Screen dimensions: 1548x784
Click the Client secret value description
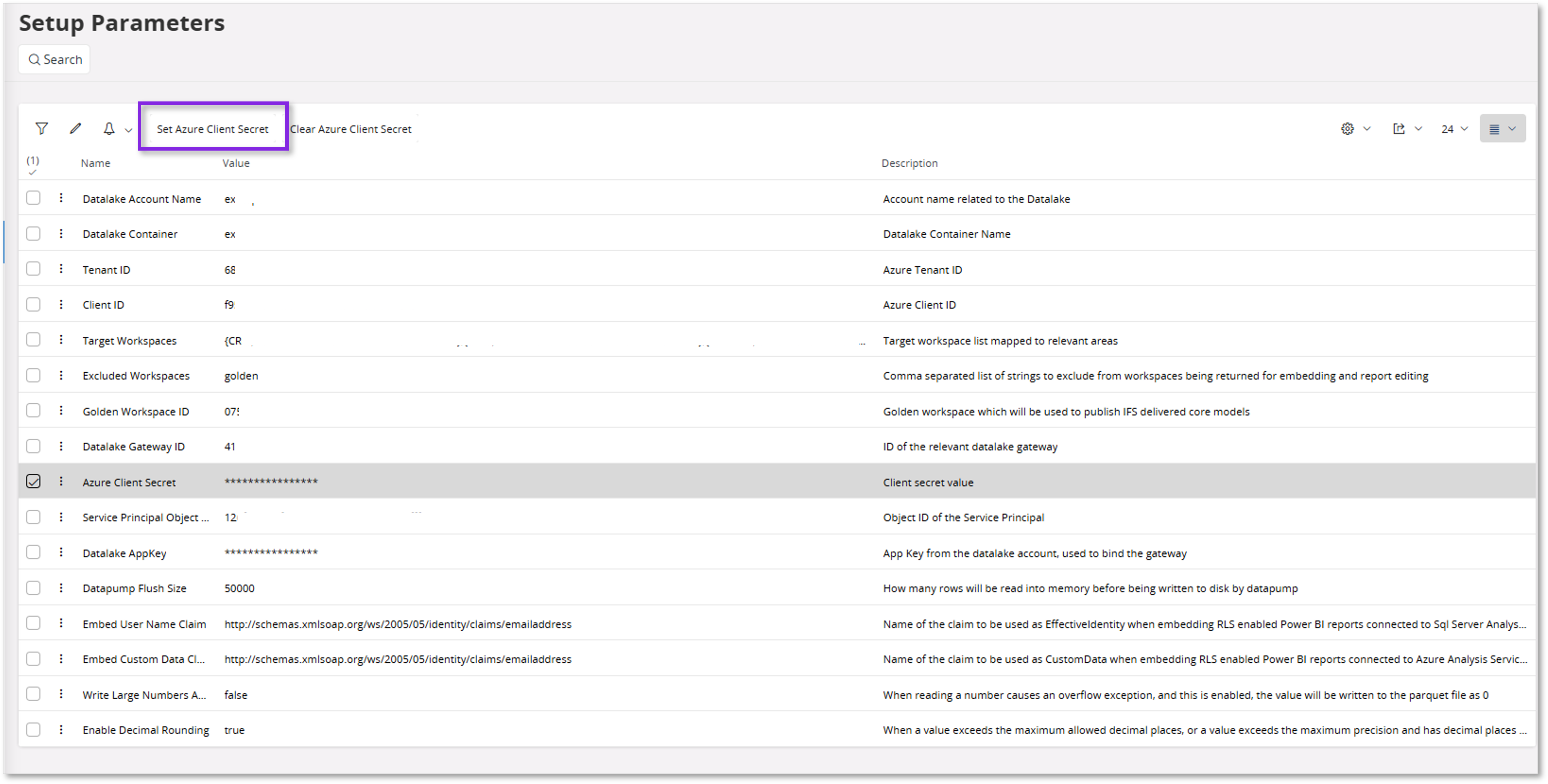928,482
